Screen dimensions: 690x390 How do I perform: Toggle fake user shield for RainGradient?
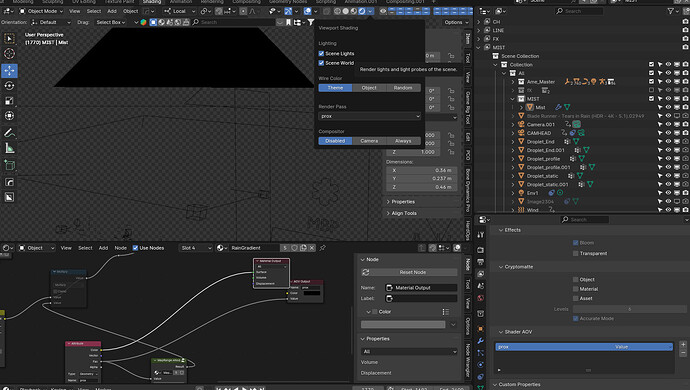point(294,248)
